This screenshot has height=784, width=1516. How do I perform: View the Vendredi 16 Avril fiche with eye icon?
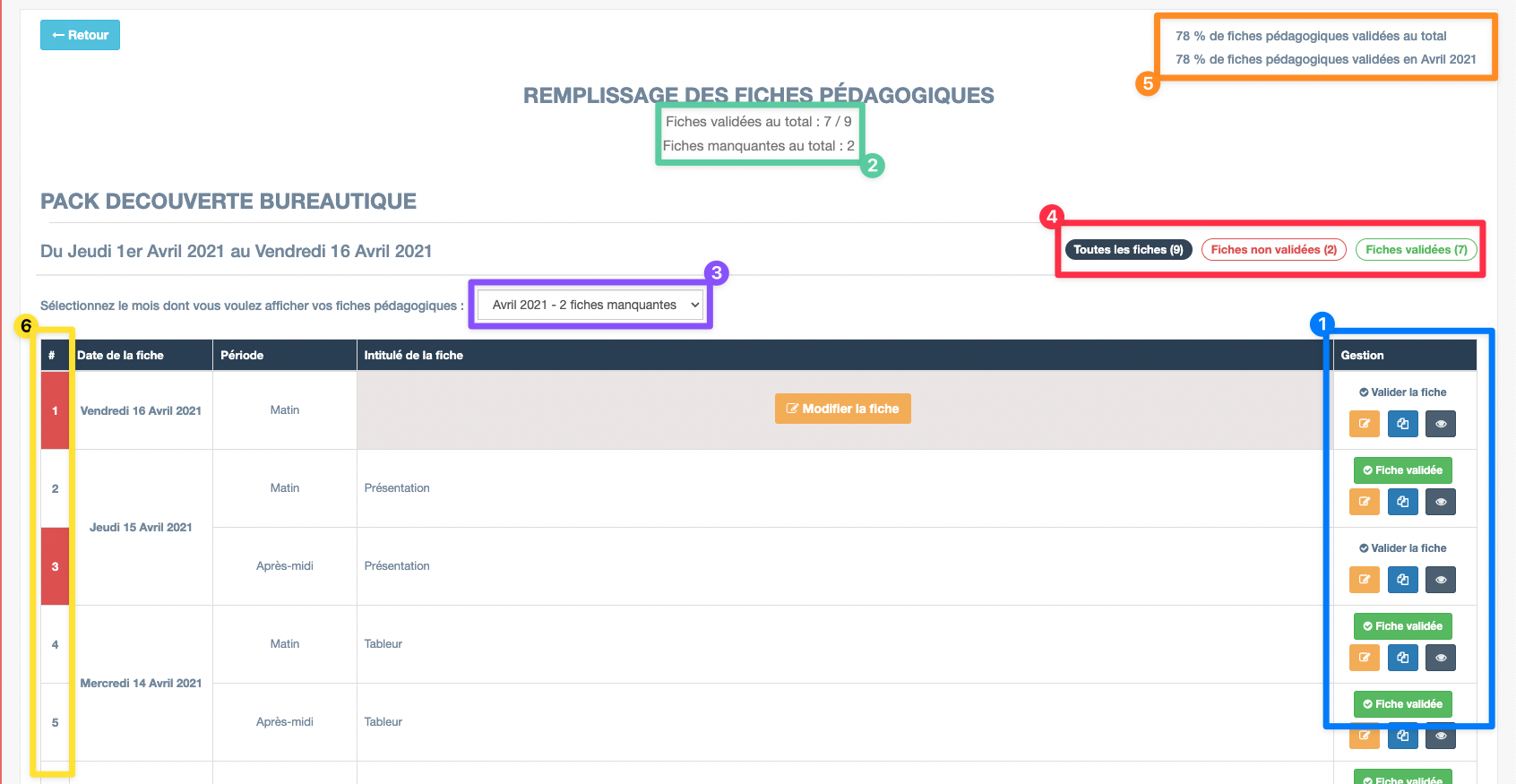pos(1440,424)
